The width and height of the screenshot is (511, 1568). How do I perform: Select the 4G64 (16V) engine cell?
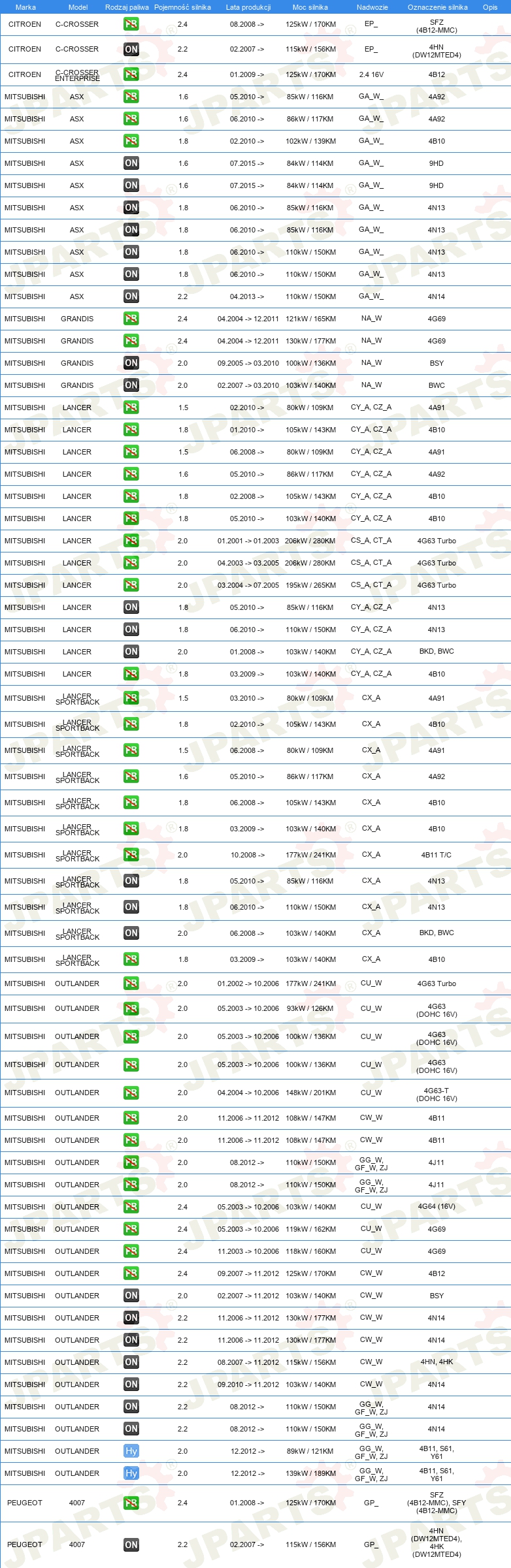(x=437, y=1207)
